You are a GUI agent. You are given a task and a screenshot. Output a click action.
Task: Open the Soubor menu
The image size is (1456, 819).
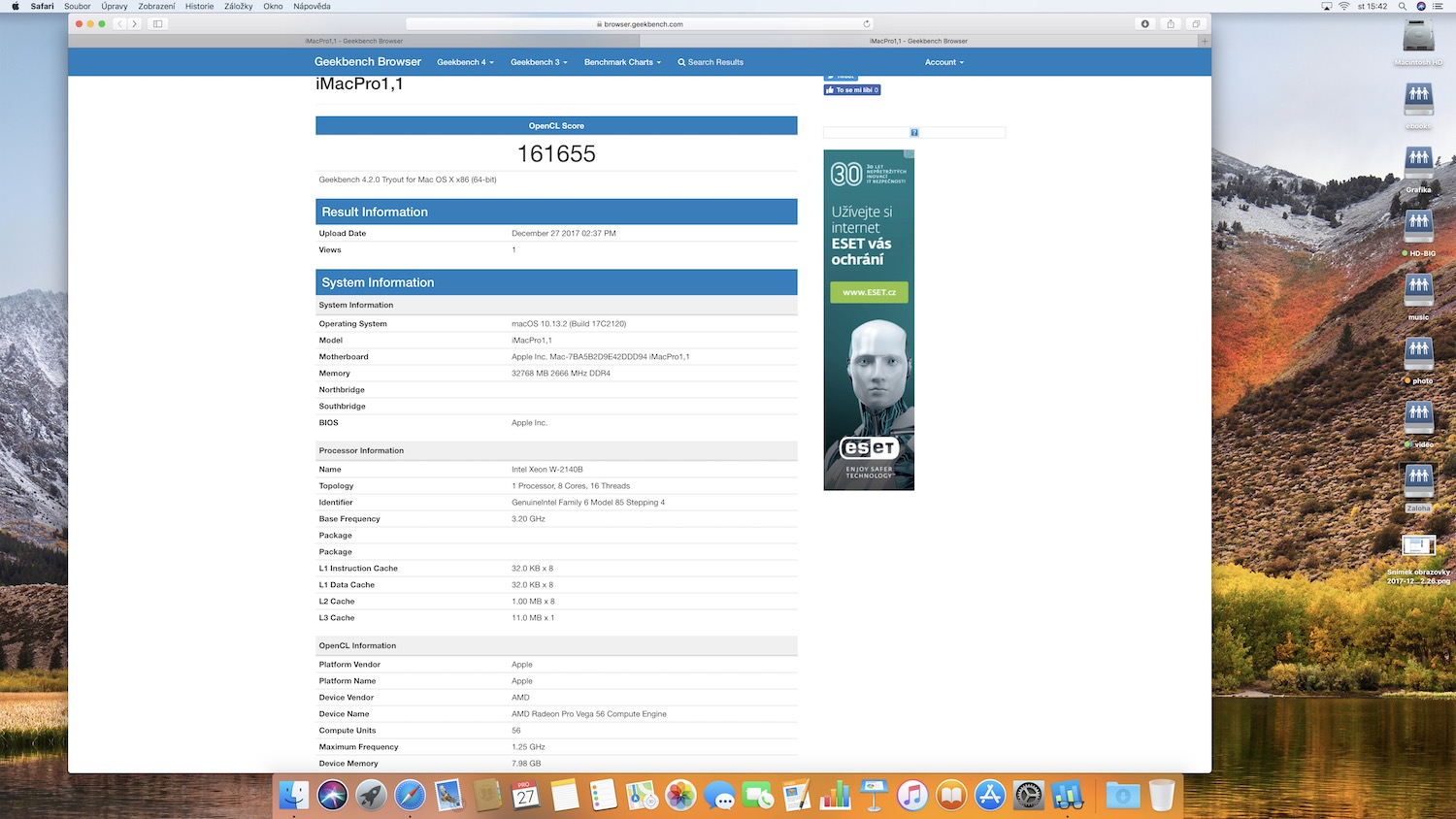click(78, 6)
